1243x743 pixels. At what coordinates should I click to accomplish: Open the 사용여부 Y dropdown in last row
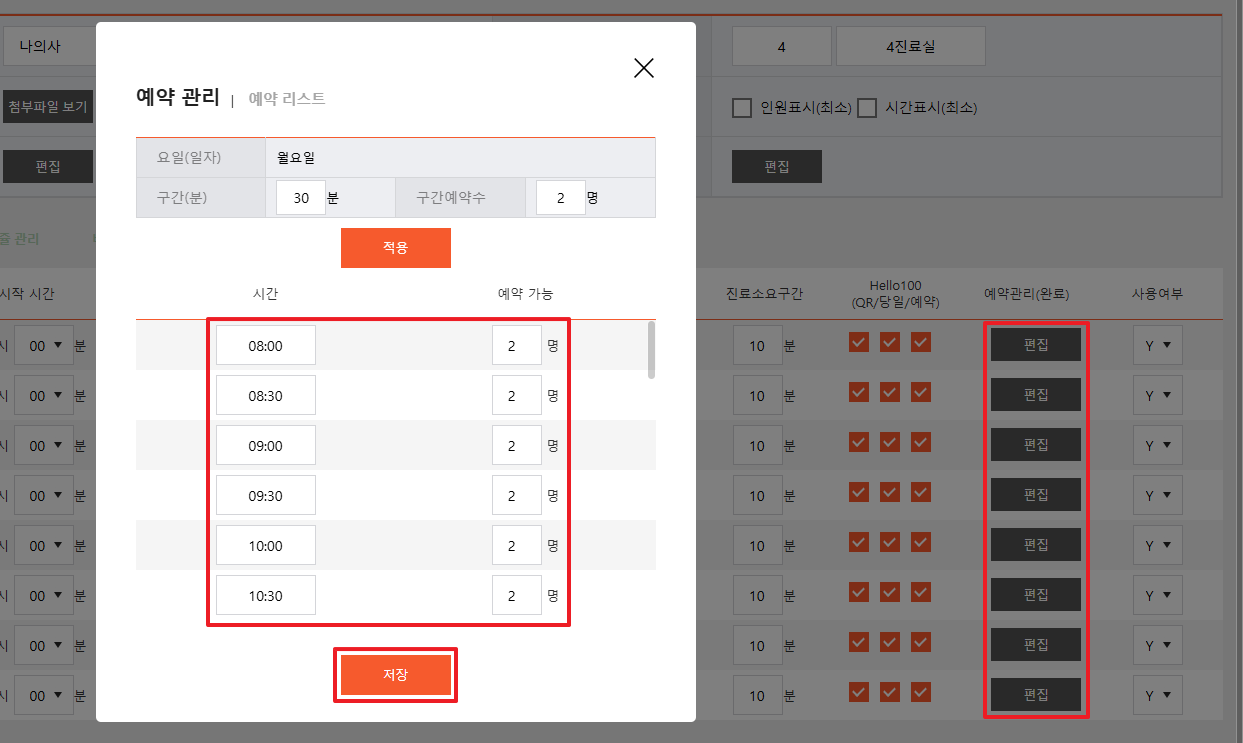1157,695
